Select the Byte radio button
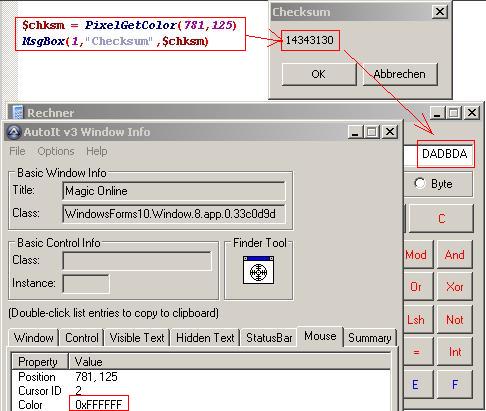 (x=420, y=184)
